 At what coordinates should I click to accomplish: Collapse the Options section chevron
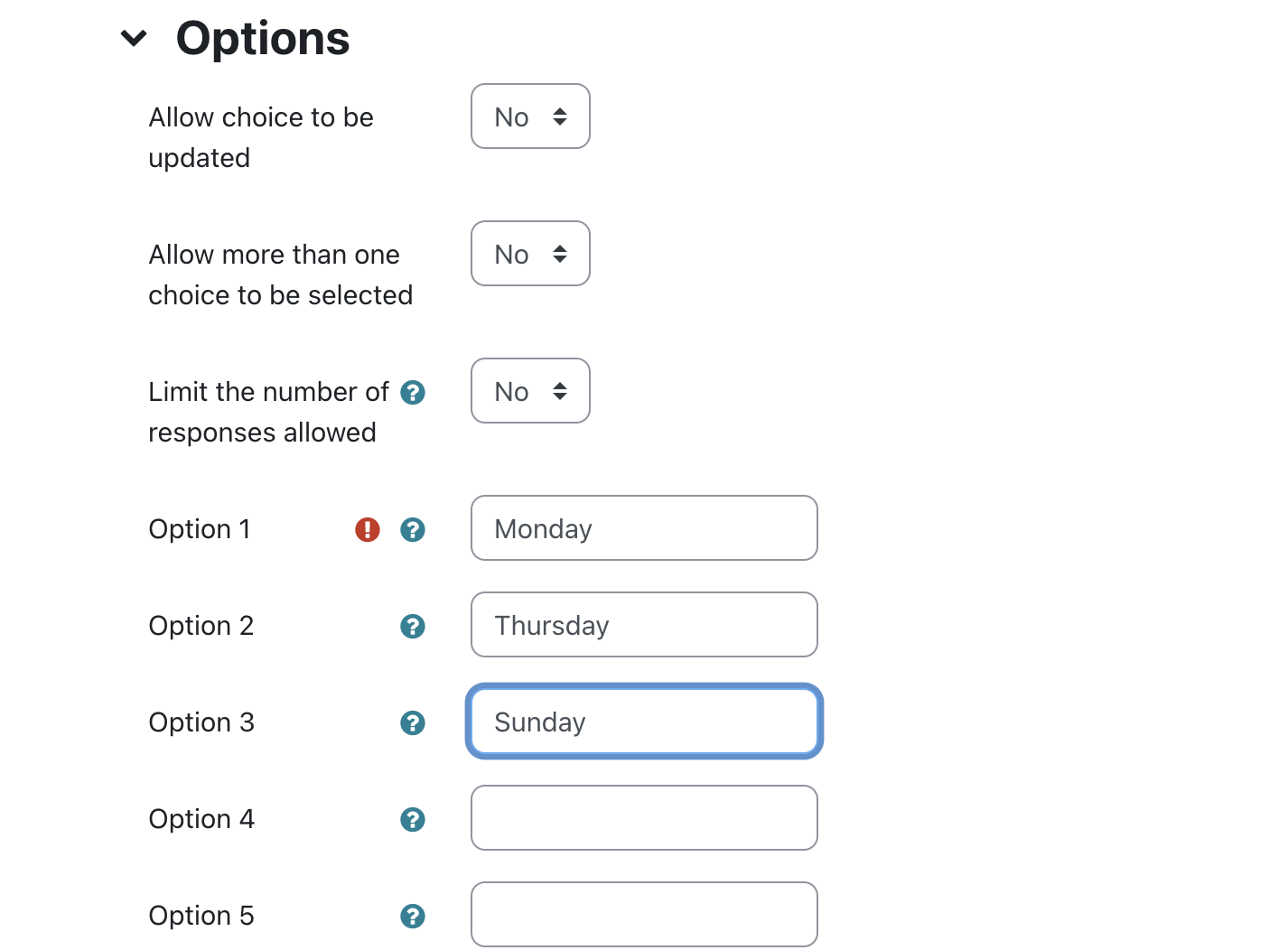(134, 38)
